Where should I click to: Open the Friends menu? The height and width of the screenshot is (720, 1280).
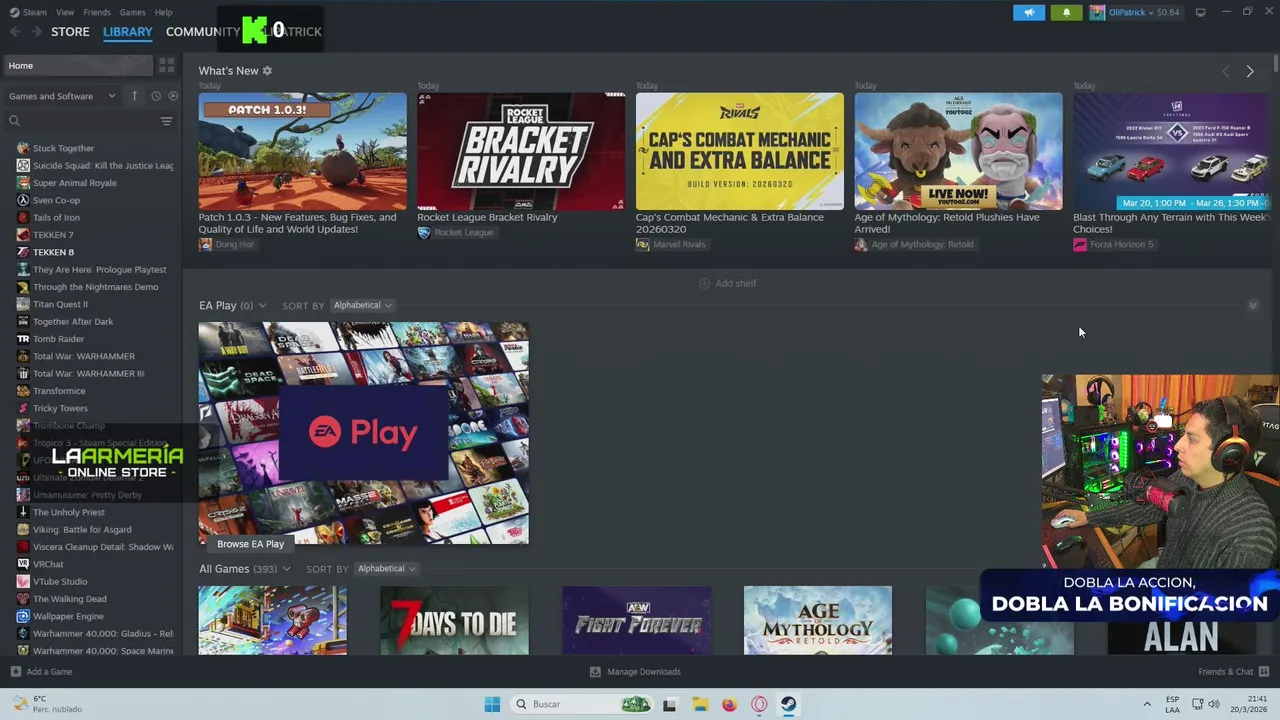coord(97,12)
